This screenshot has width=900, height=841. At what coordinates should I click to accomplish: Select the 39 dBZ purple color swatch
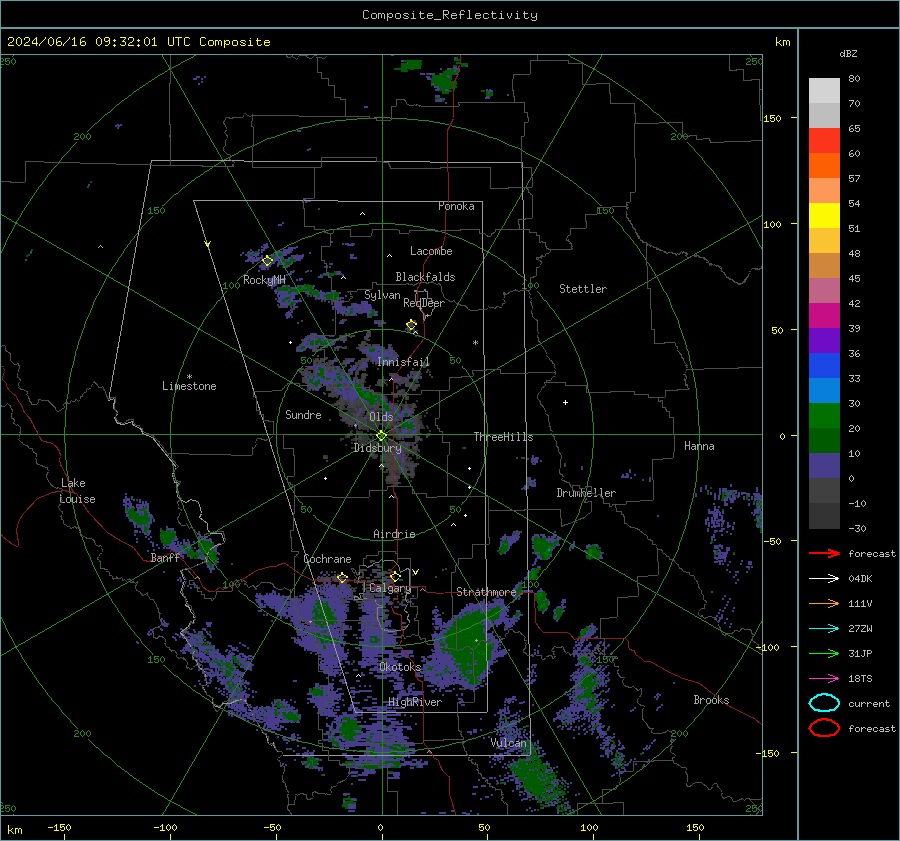tap(824, 340)
